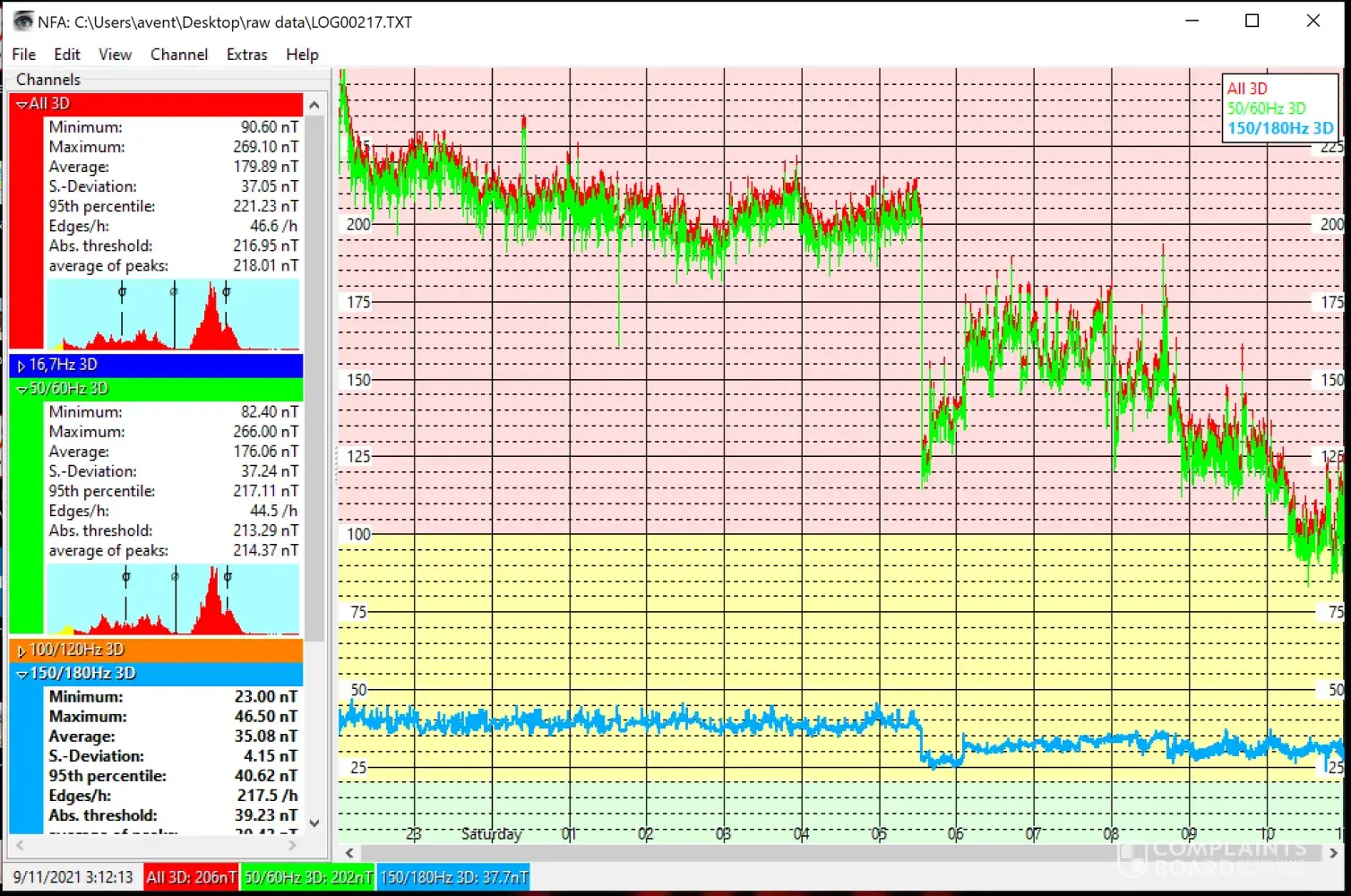Click the channels list scroll-down arrow

(314, 823)
